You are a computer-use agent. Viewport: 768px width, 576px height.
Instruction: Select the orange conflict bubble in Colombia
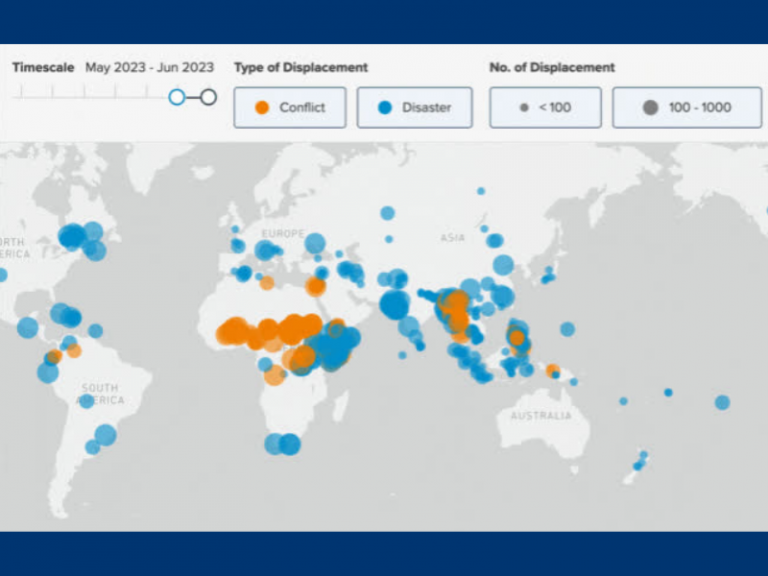[54, 357]
